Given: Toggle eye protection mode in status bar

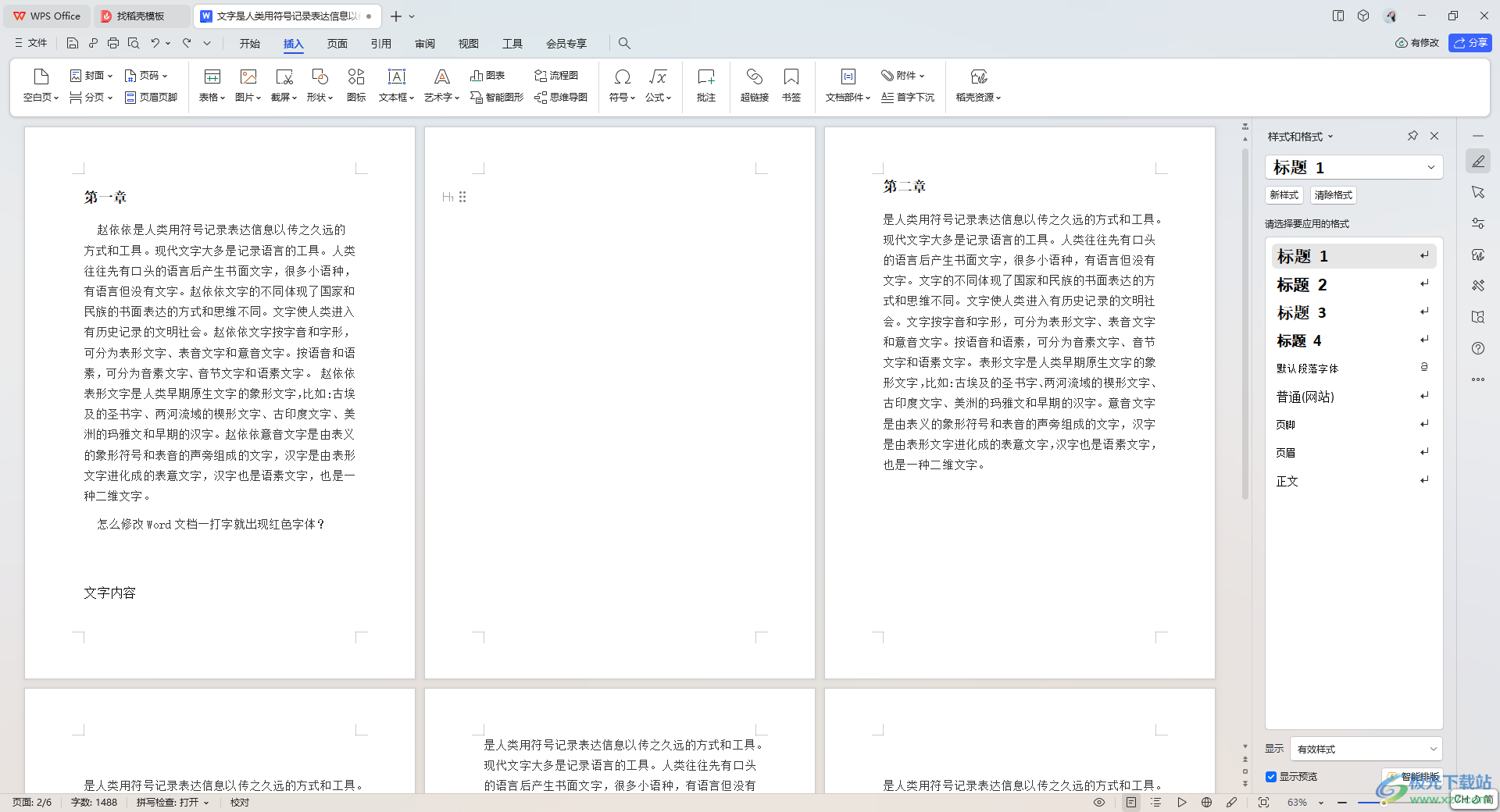Looking at the screenshot, I should click(x=1099, y=803).
